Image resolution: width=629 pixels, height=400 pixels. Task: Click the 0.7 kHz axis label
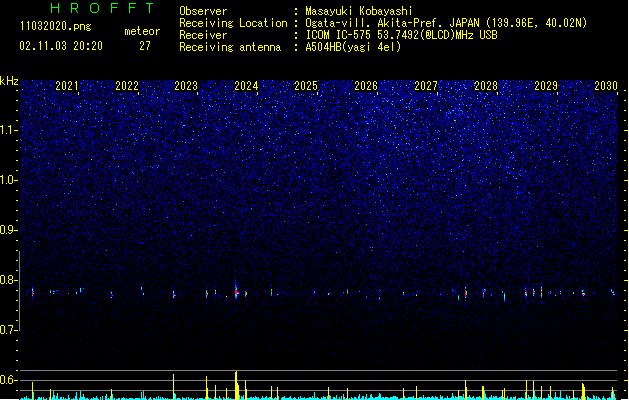[x=9, y=330]
